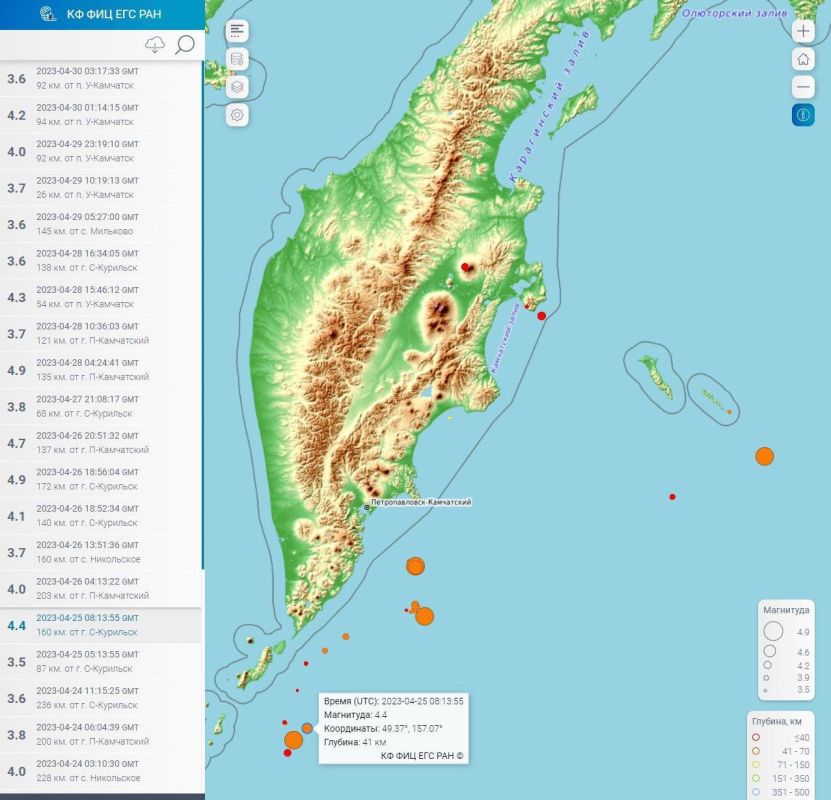The height and width of the screenshot is (800, 831).
Task: Select the 4.3 event at 2023-04-28 15:46:12
Action: pos(101,298)
